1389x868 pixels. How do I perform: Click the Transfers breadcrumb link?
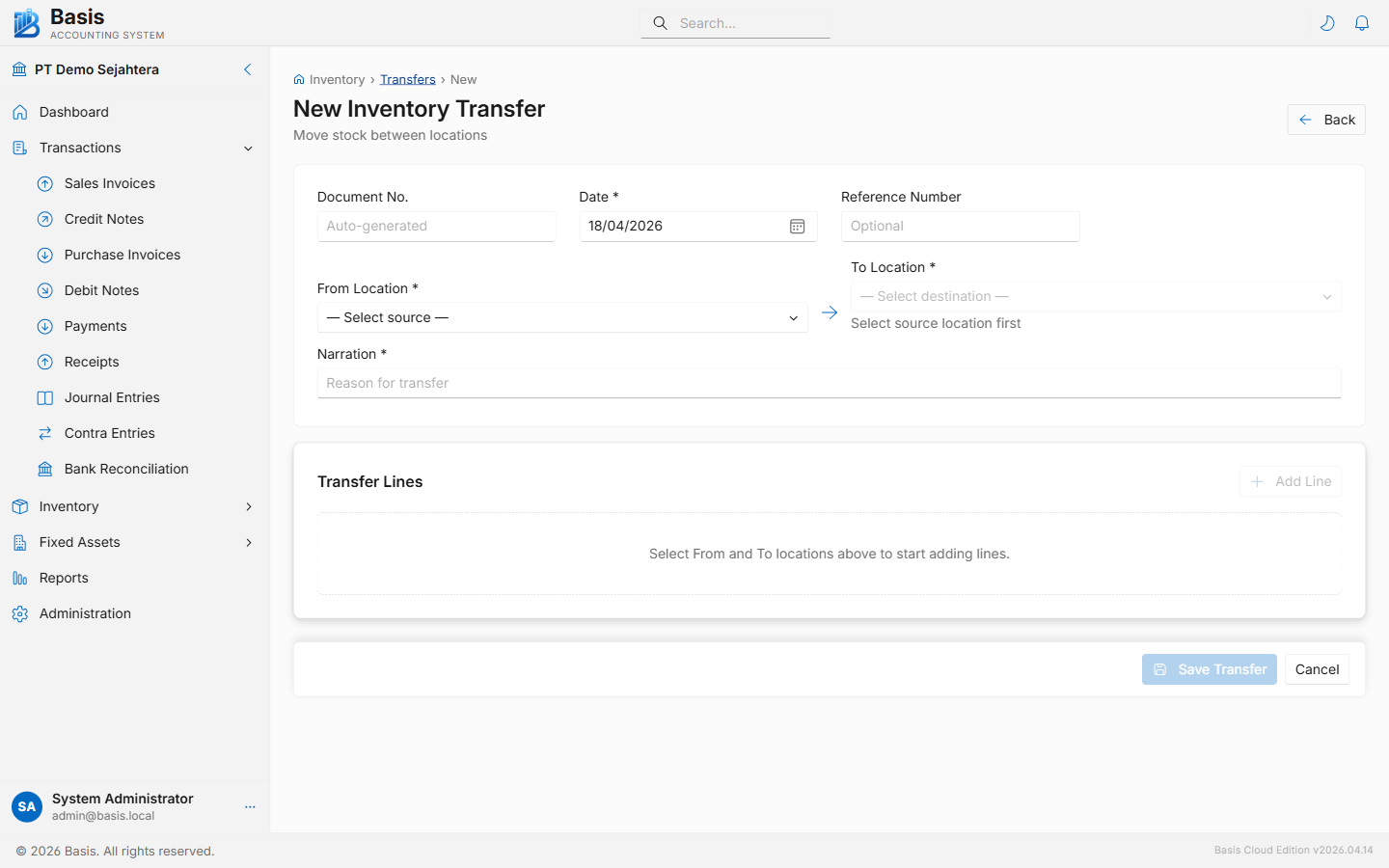pyautogui.click(x=407, y=78)
